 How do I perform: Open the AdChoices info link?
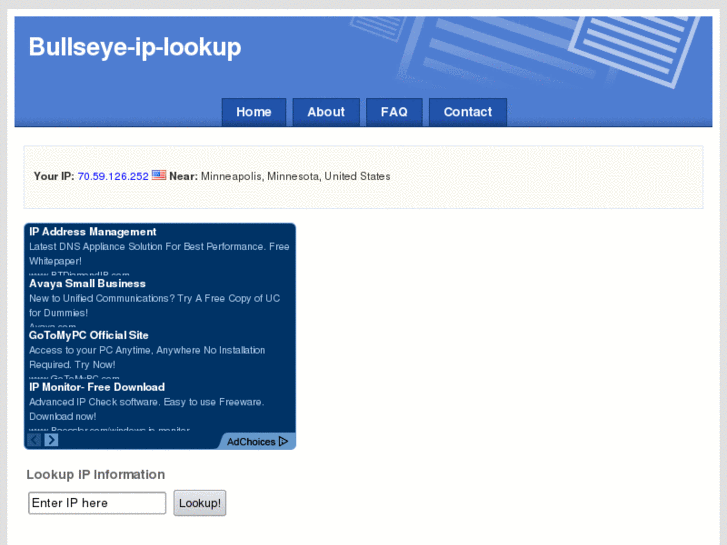click(257, 442)
